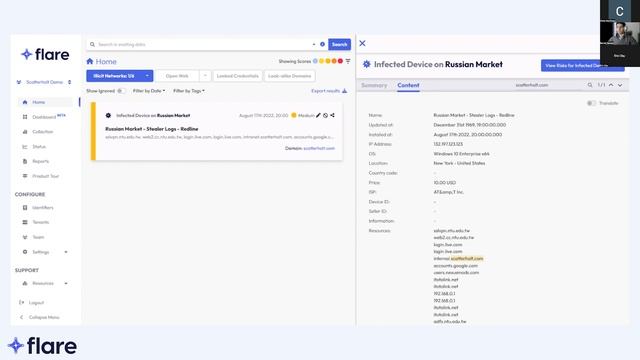Click the blue score circle filter
This screenshot has height=360, width=640.
click(315, 61)
